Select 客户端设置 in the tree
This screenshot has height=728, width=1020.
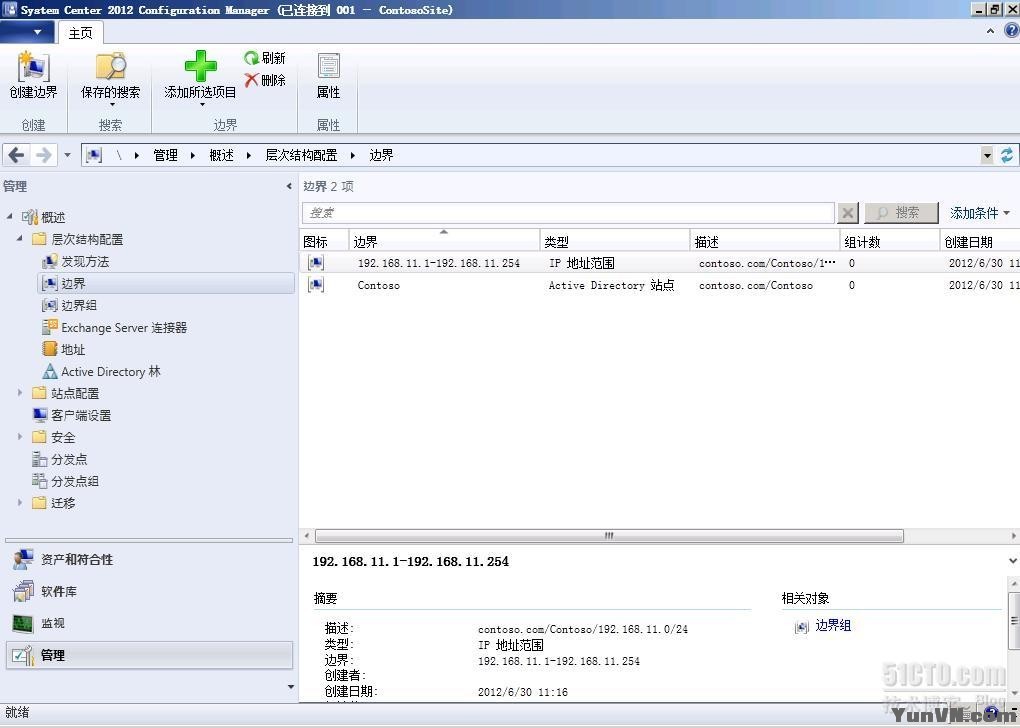coord(72,415)
